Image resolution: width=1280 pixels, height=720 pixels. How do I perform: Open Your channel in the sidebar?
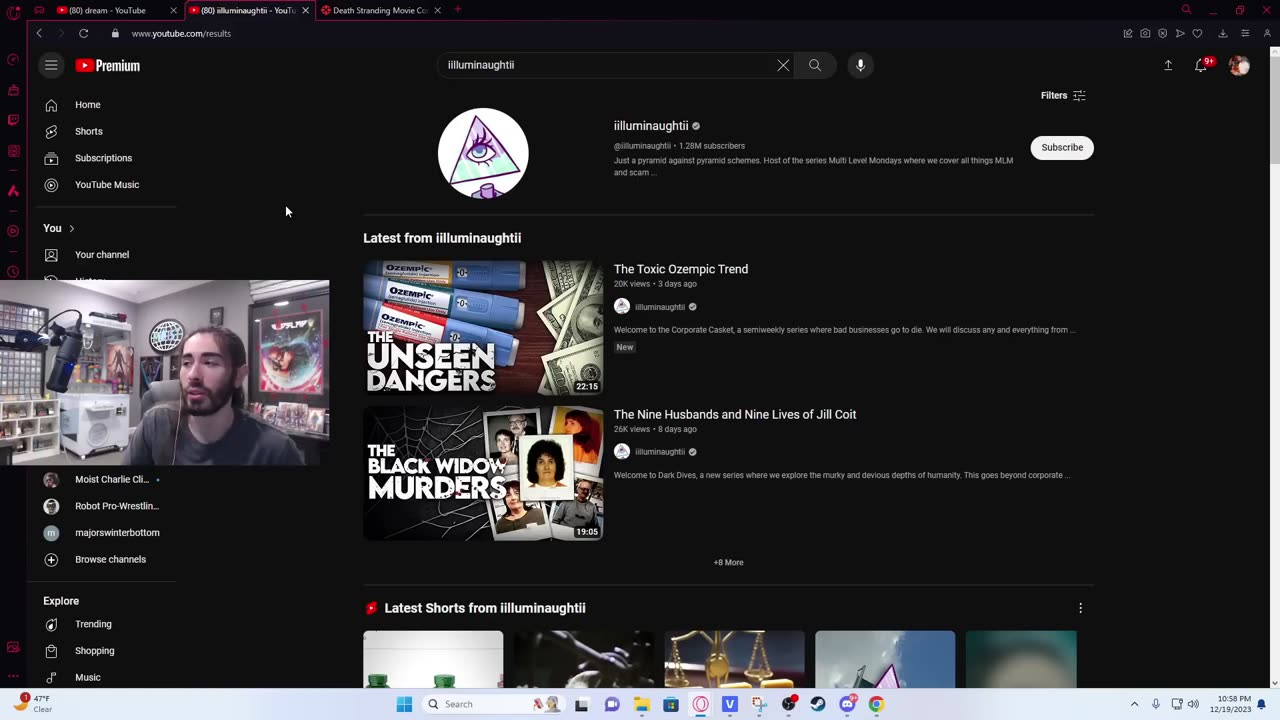[102, 255]
